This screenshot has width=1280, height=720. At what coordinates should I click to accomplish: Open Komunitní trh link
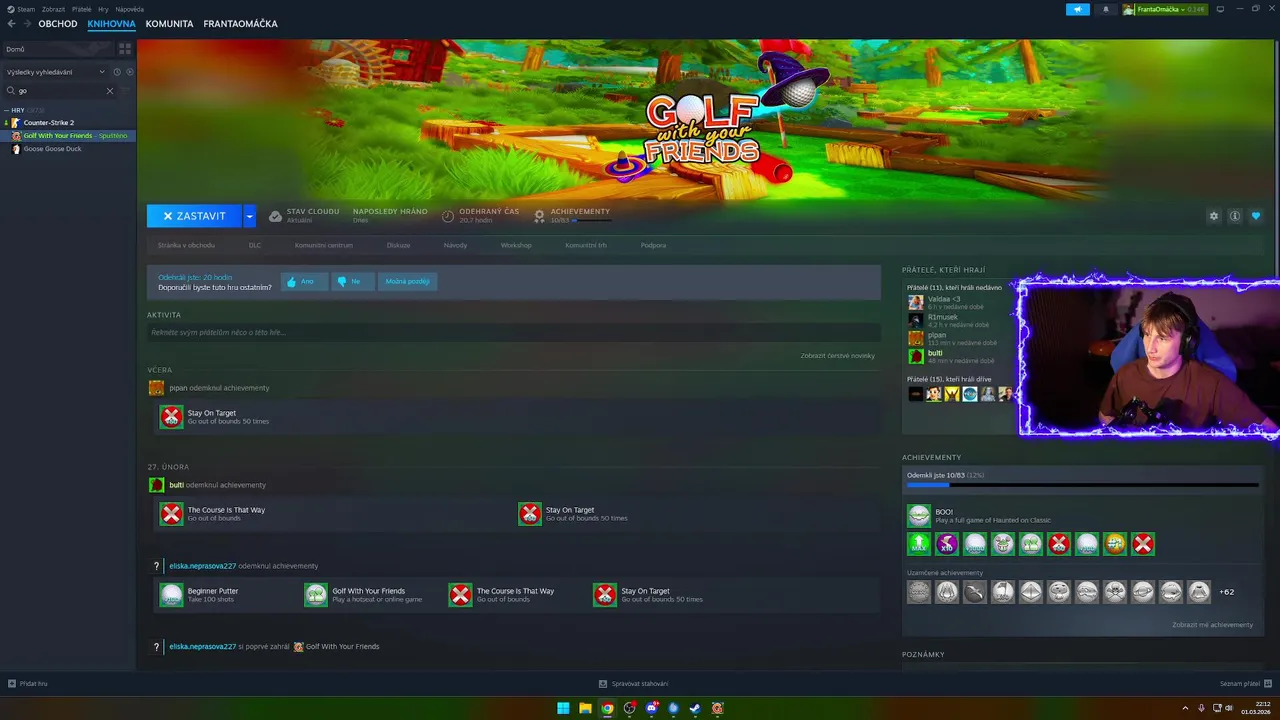(586, 245)
